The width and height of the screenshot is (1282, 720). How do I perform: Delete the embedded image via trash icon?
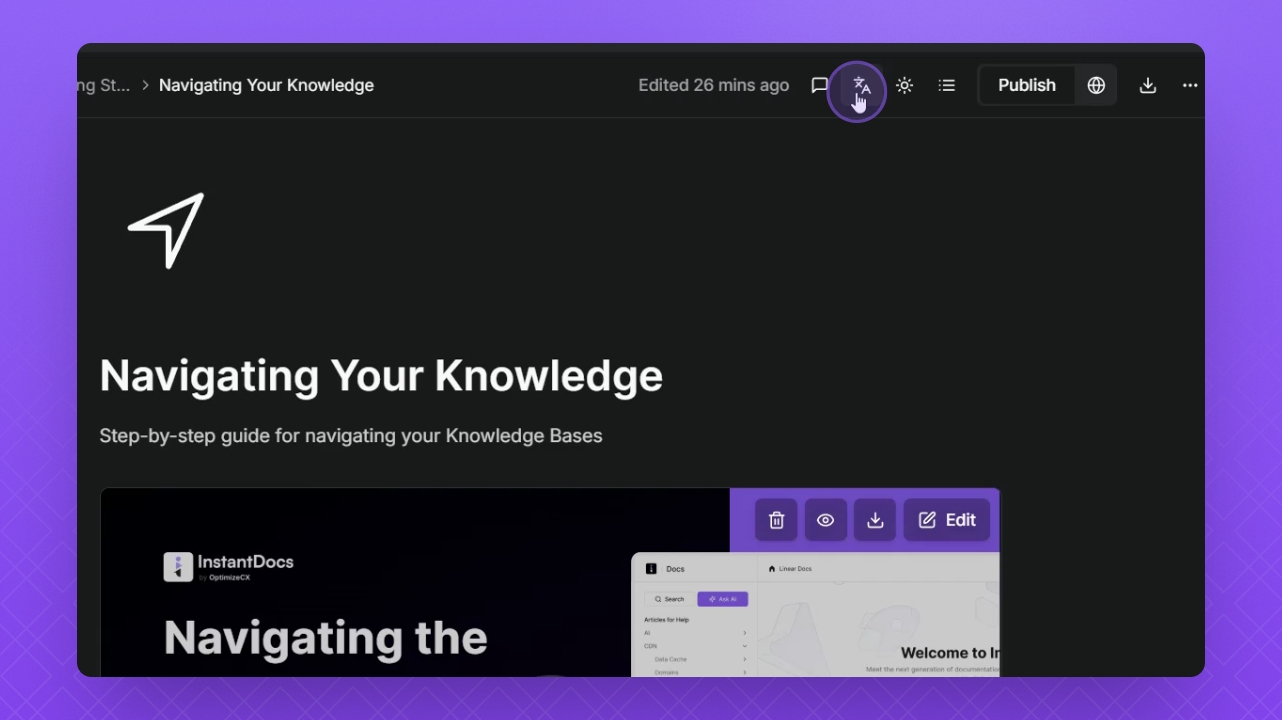pos(776,520)
